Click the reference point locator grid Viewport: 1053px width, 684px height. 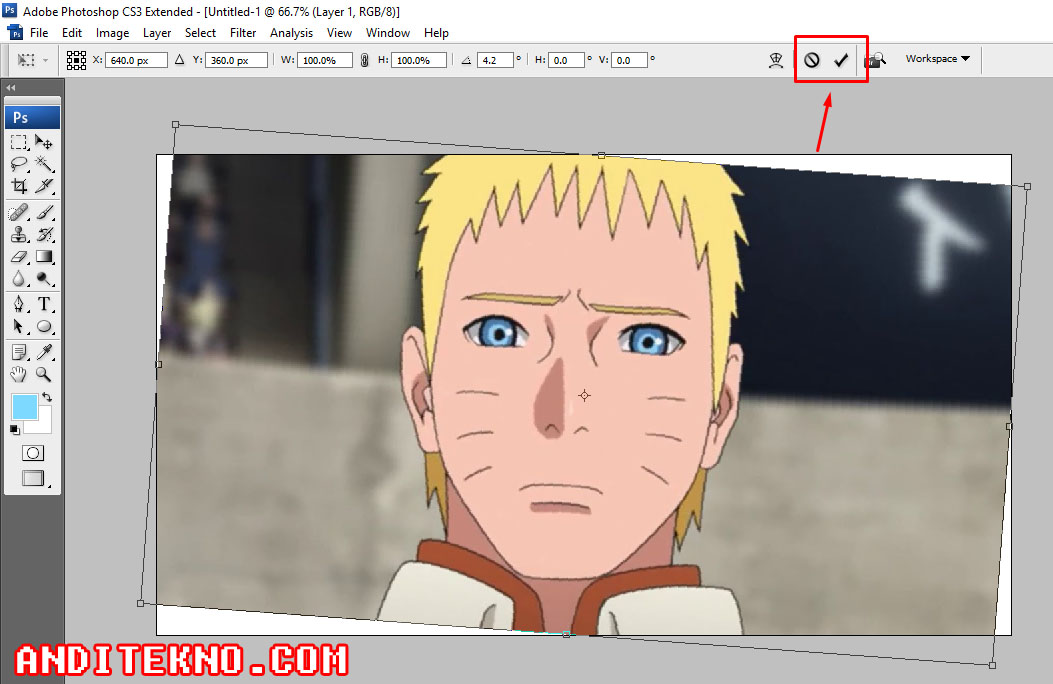pos(76,60)
